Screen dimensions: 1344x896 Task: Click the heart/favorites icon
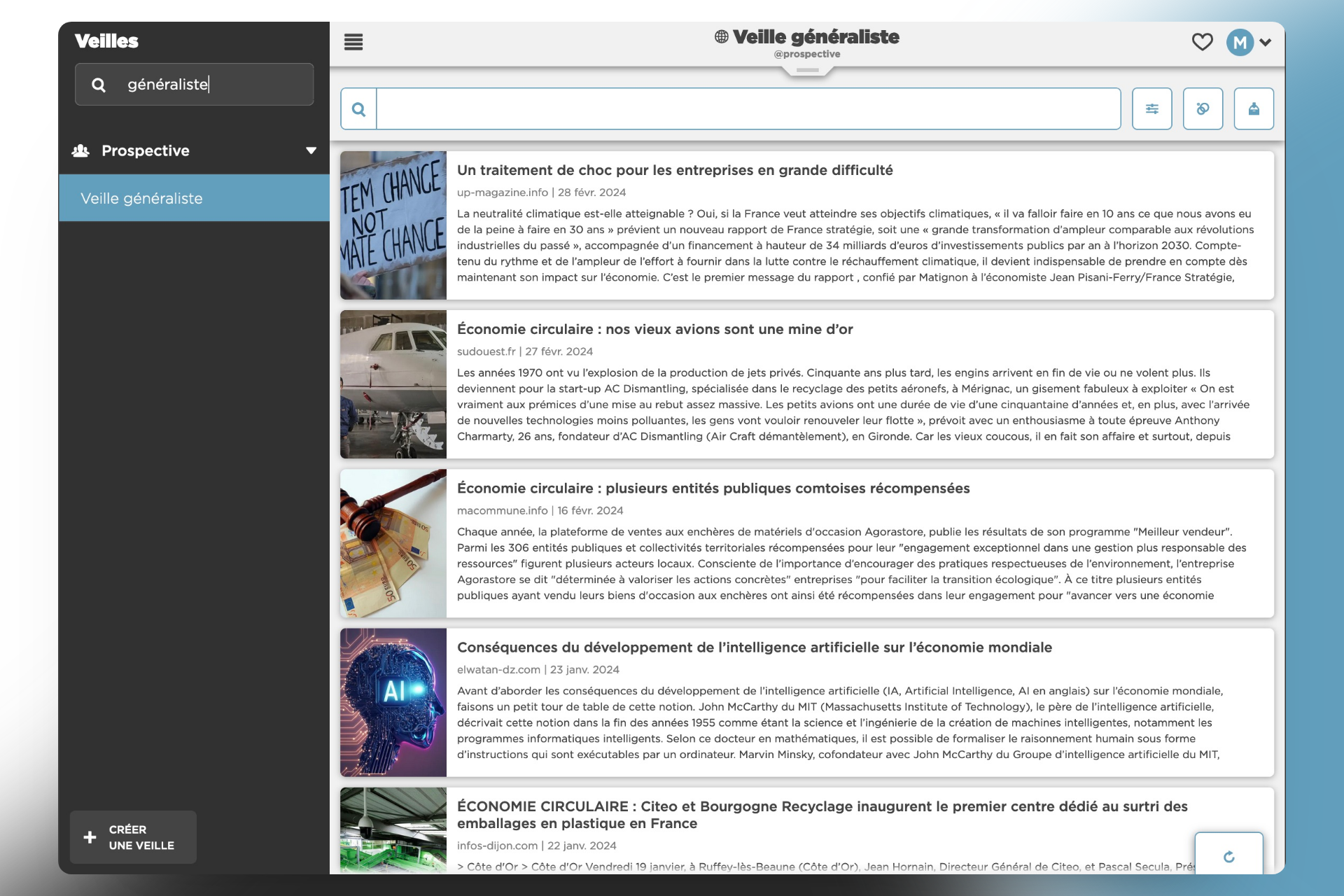[x=1200, y=42]
